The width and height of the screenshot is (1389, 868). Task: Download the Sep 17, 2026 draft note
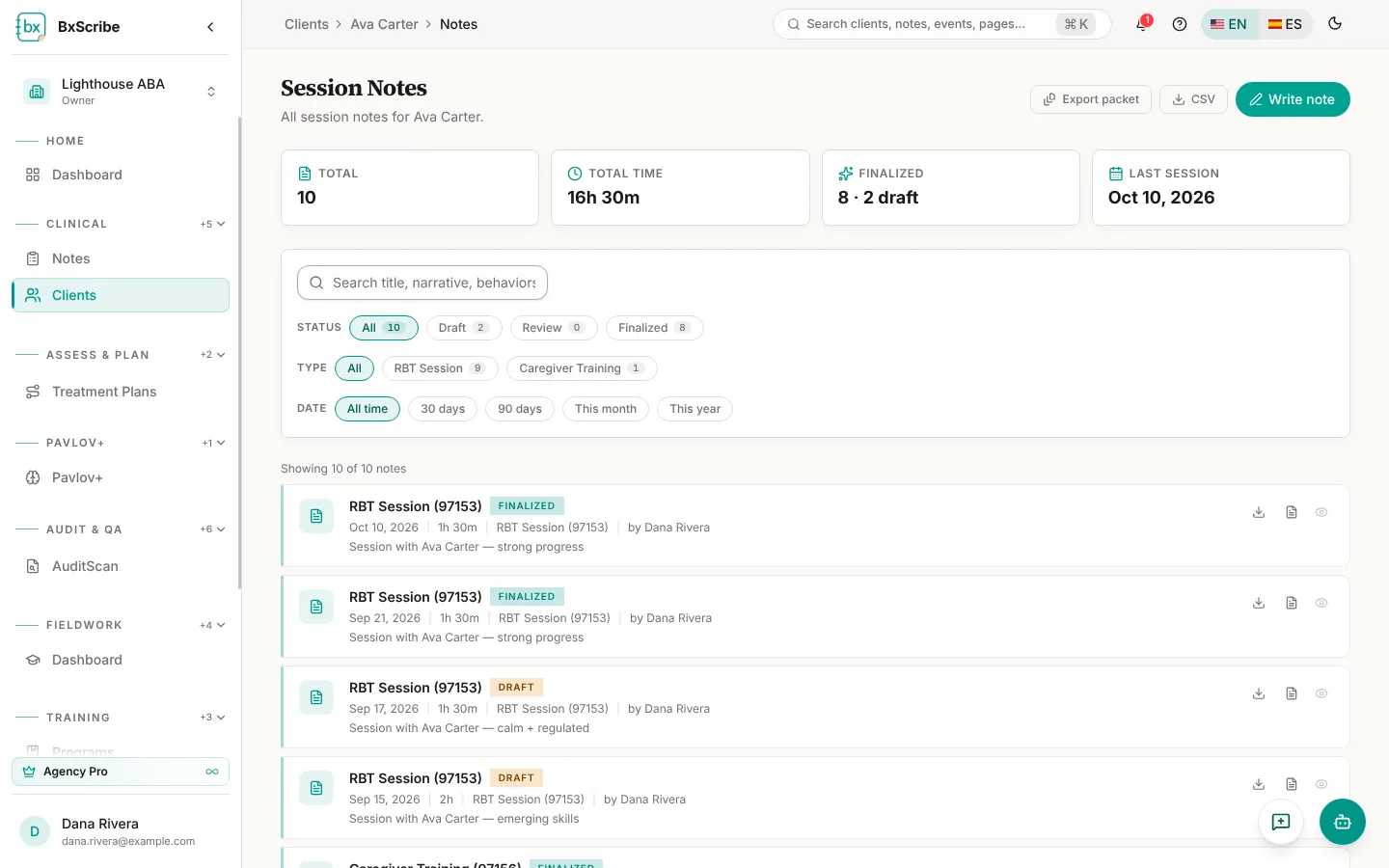pyautogui.click(x=1259, y=693)
